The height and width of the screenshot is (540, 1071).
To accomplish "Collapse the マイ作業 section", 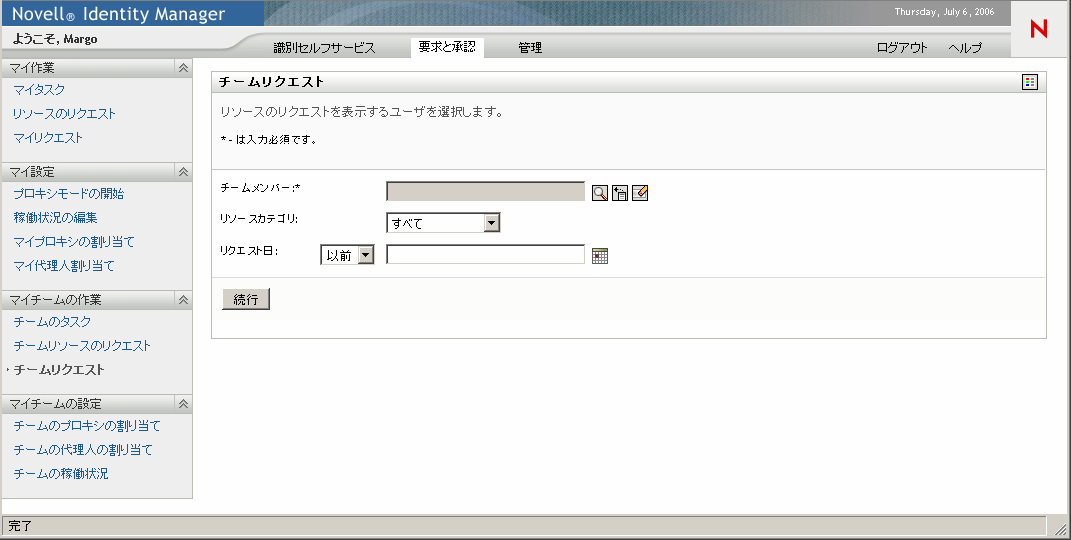I will (x=183, y=68).
